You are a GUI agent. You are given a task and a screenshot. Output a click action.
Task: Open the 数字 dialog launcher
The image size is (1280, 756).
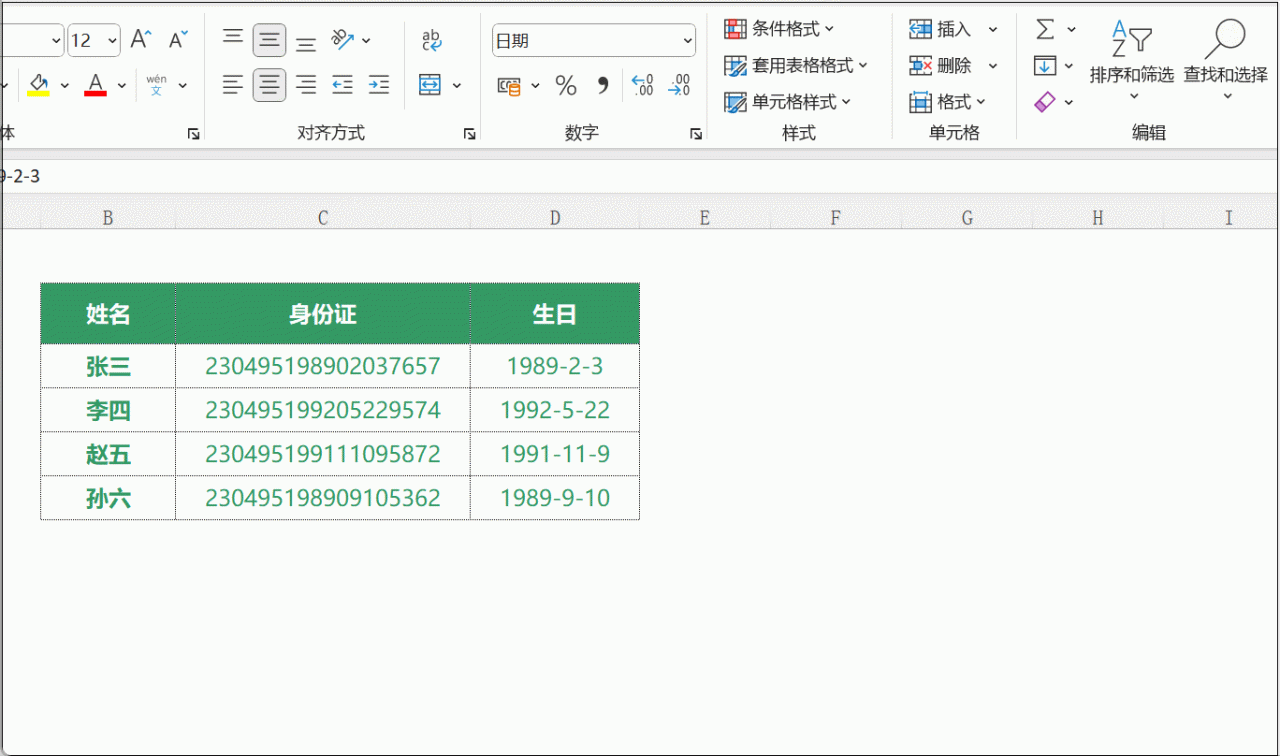point(696,134)
